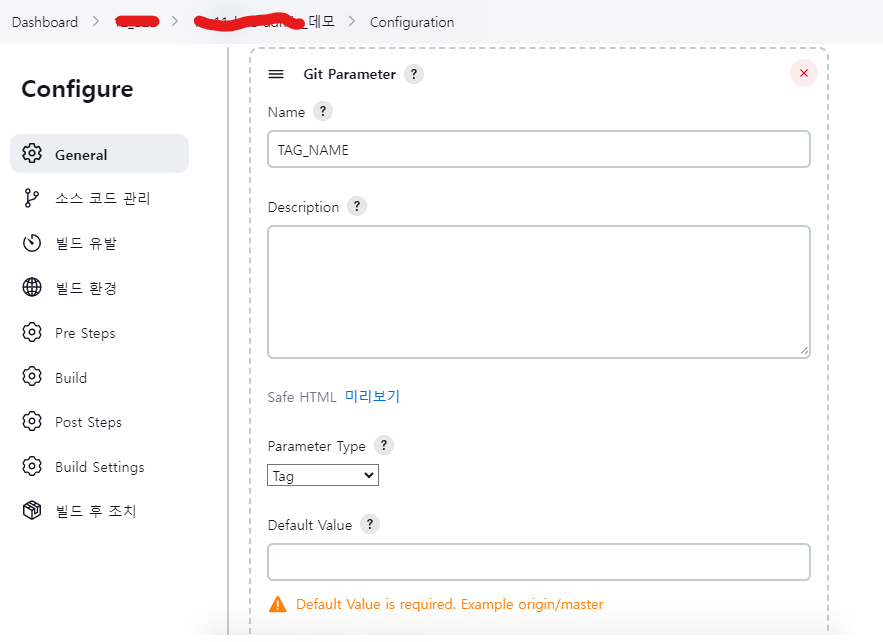The width and height of the screenshot is (883, 642).
Task: Click the 빌드 환경 globe icon
Action: [x=32, y=287]
